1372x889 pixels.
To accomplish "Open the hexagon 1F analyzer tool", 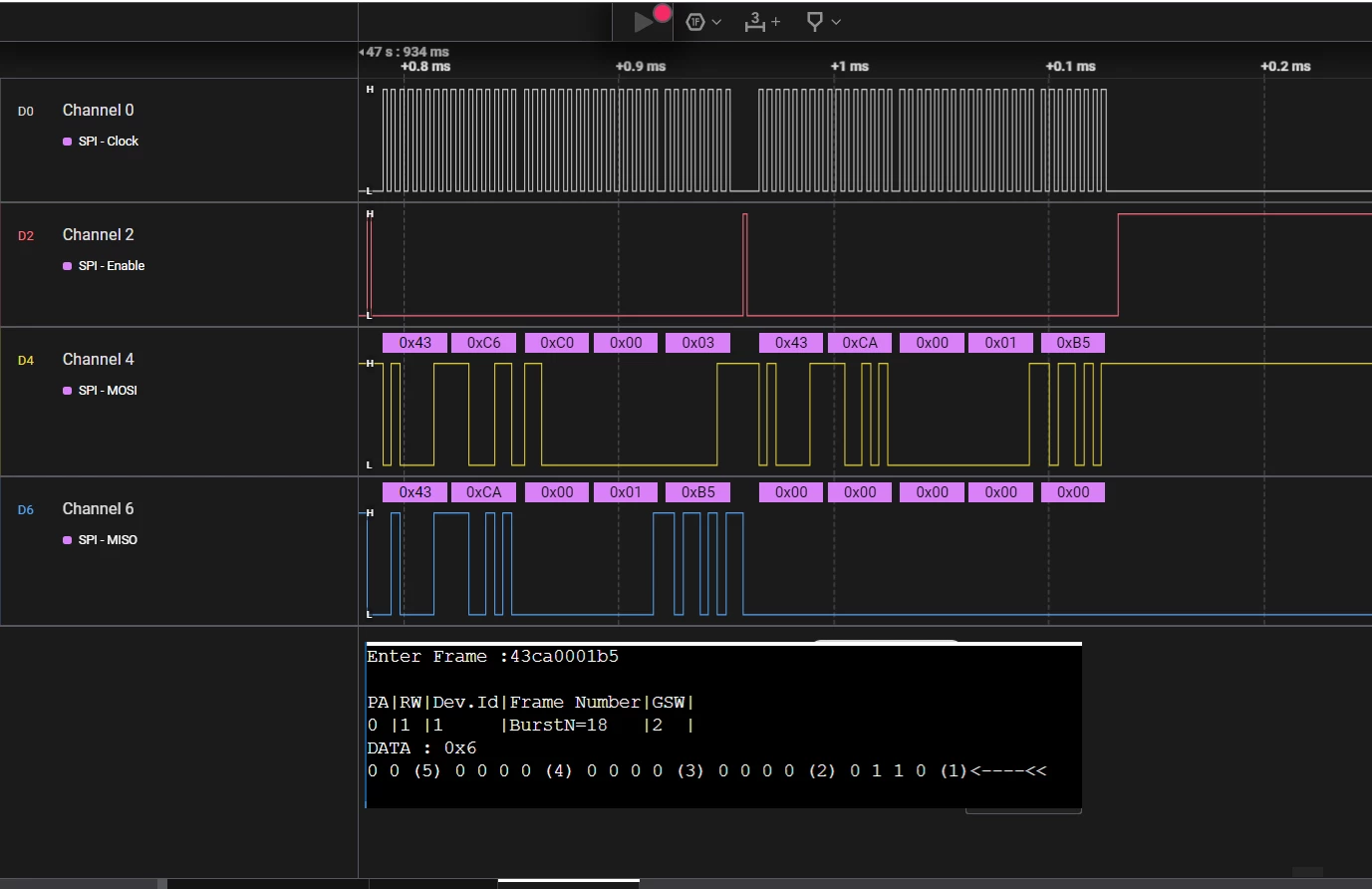I will [695, 21].
